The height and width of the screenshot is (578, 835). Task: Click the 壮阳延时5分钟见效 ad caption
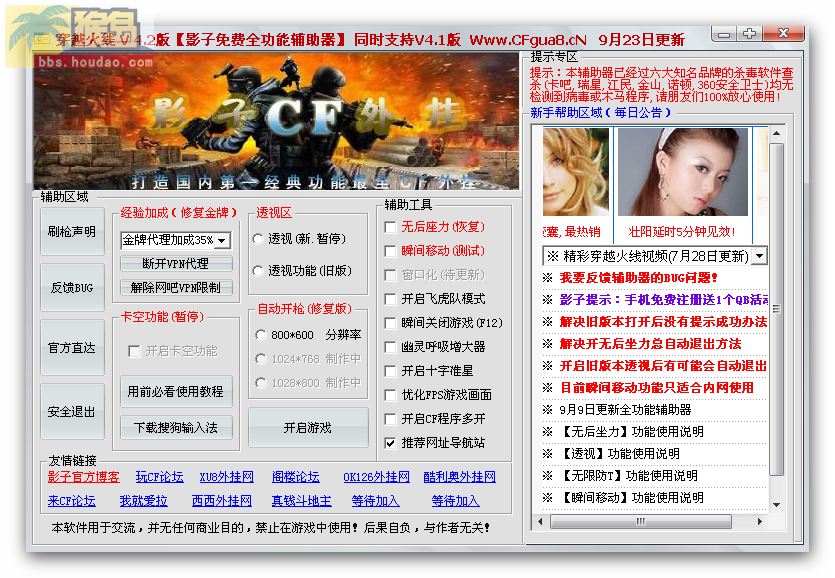pyautogui.click(x=682, y=232)
